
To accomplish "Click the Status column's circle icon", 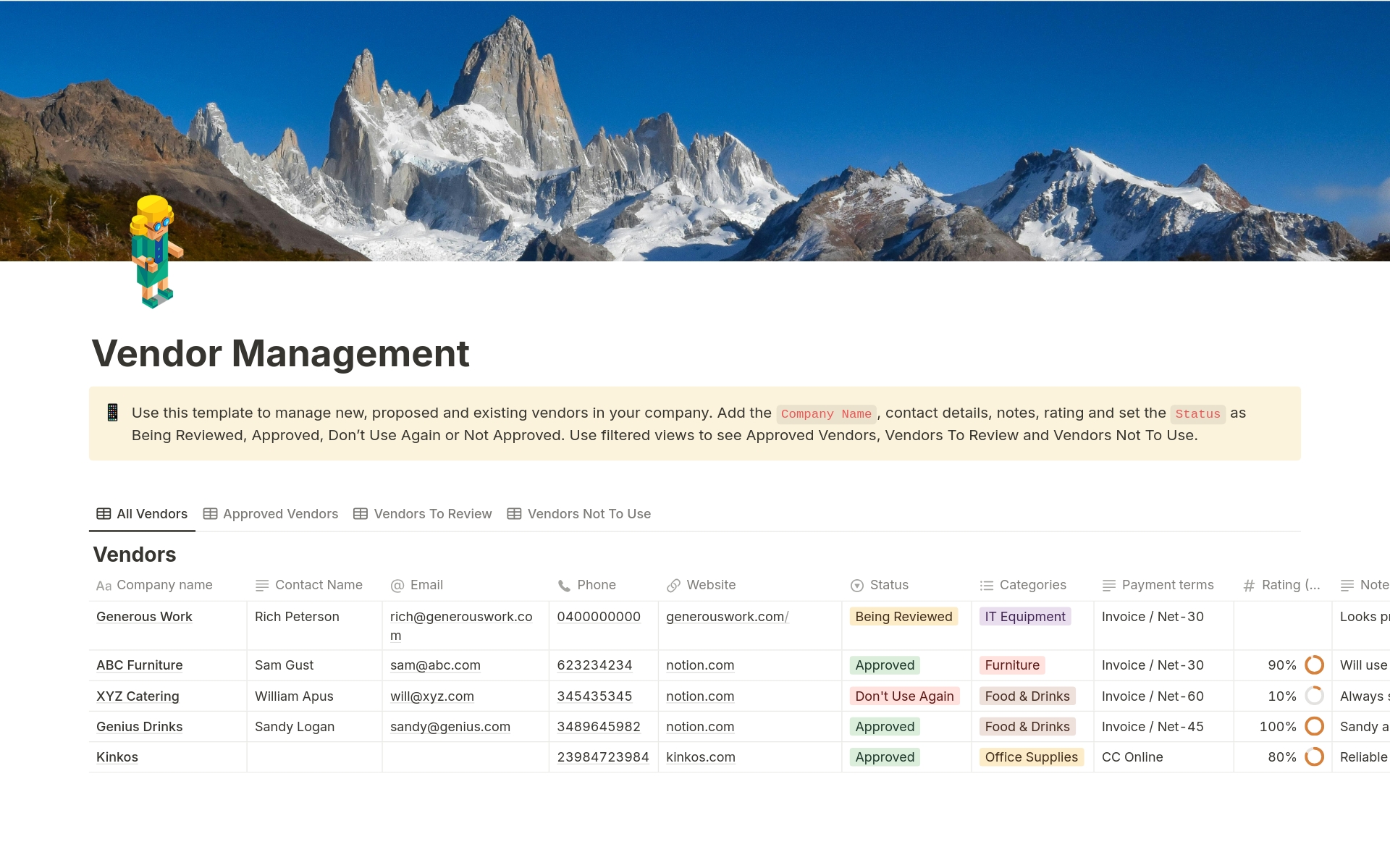I will click(x=857, y=585).
